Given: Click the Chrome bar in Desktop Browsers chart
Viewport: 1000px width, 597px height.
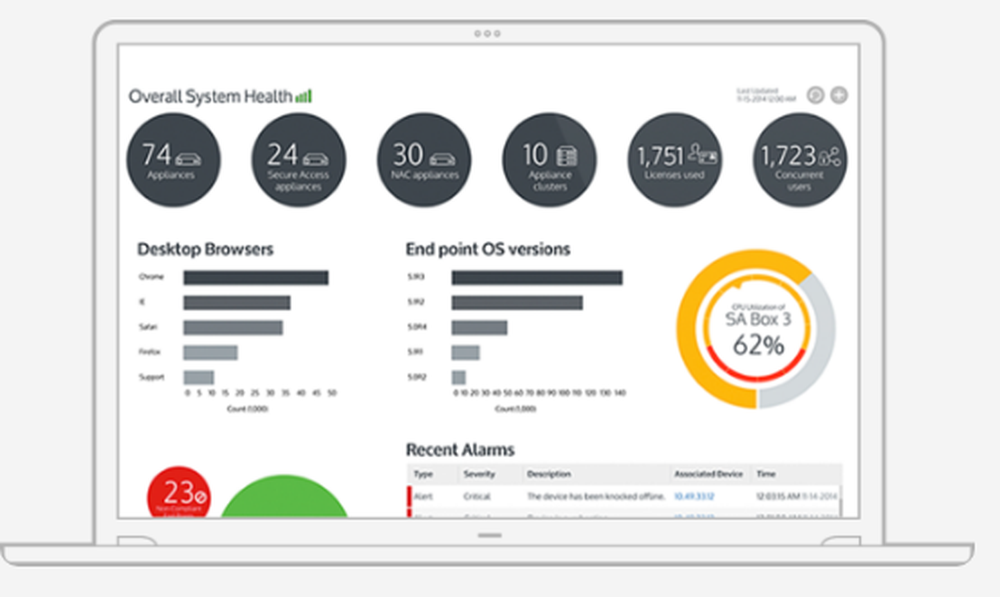Looking at the screenshot, I should tap(253, 275).
